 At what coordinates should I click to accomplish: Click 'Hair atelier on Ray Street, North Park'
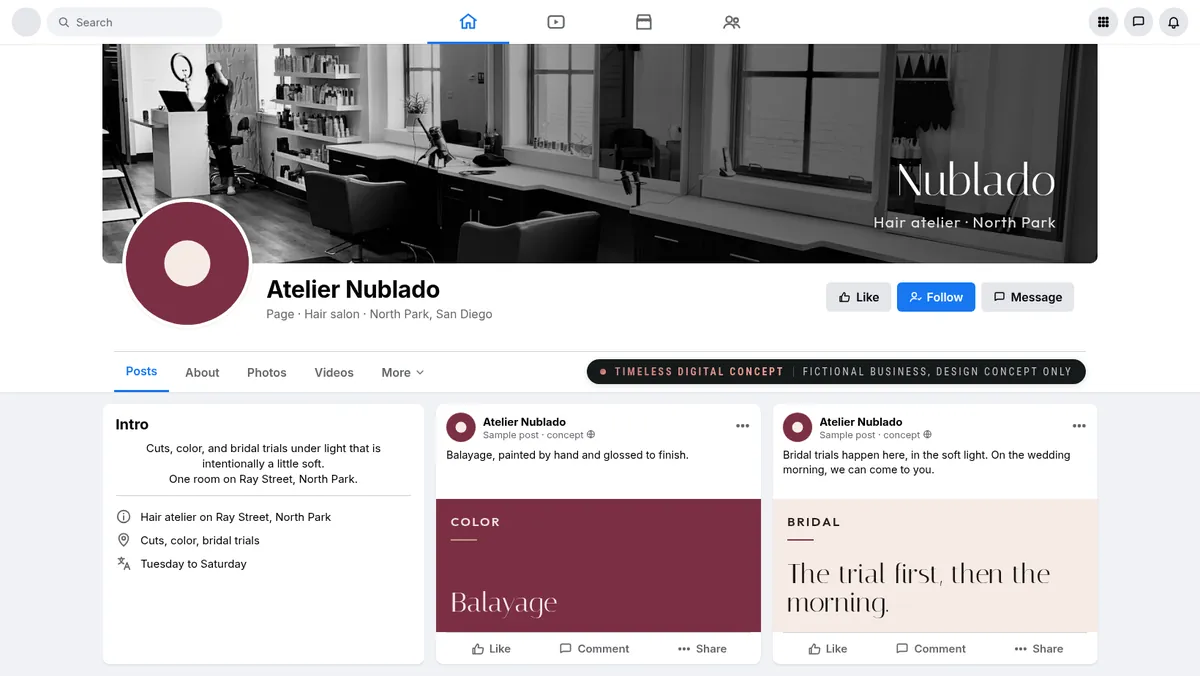coord(236,517)
